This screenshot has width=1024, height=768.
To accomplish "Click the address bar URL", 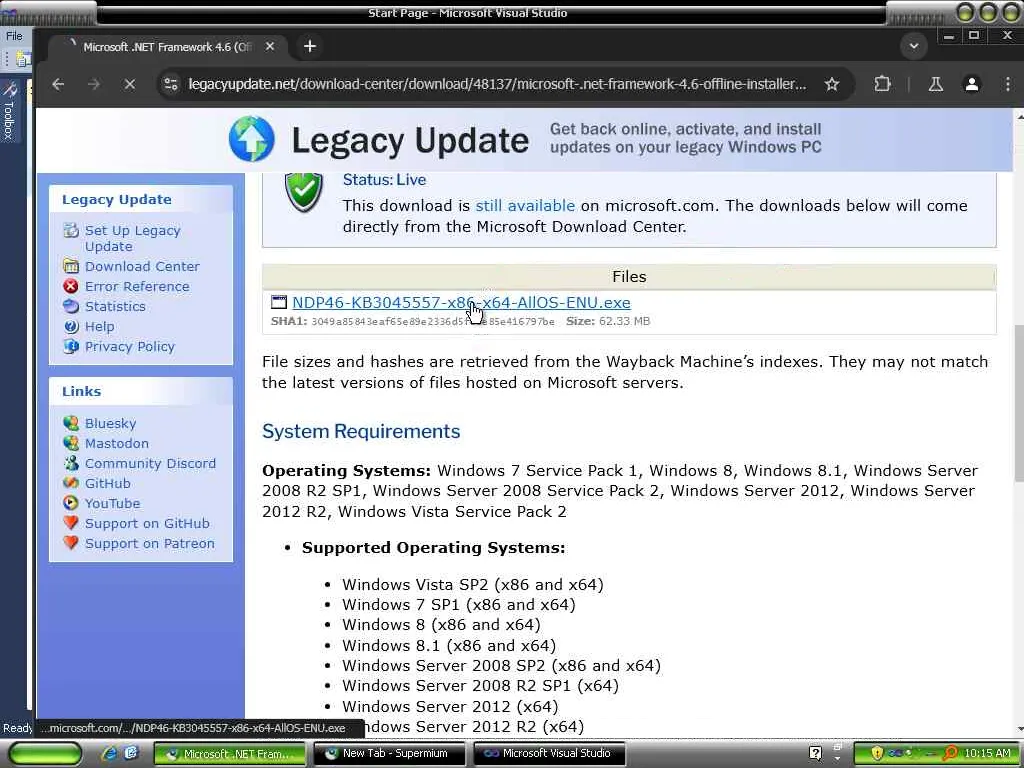I will tap(496, 84).
